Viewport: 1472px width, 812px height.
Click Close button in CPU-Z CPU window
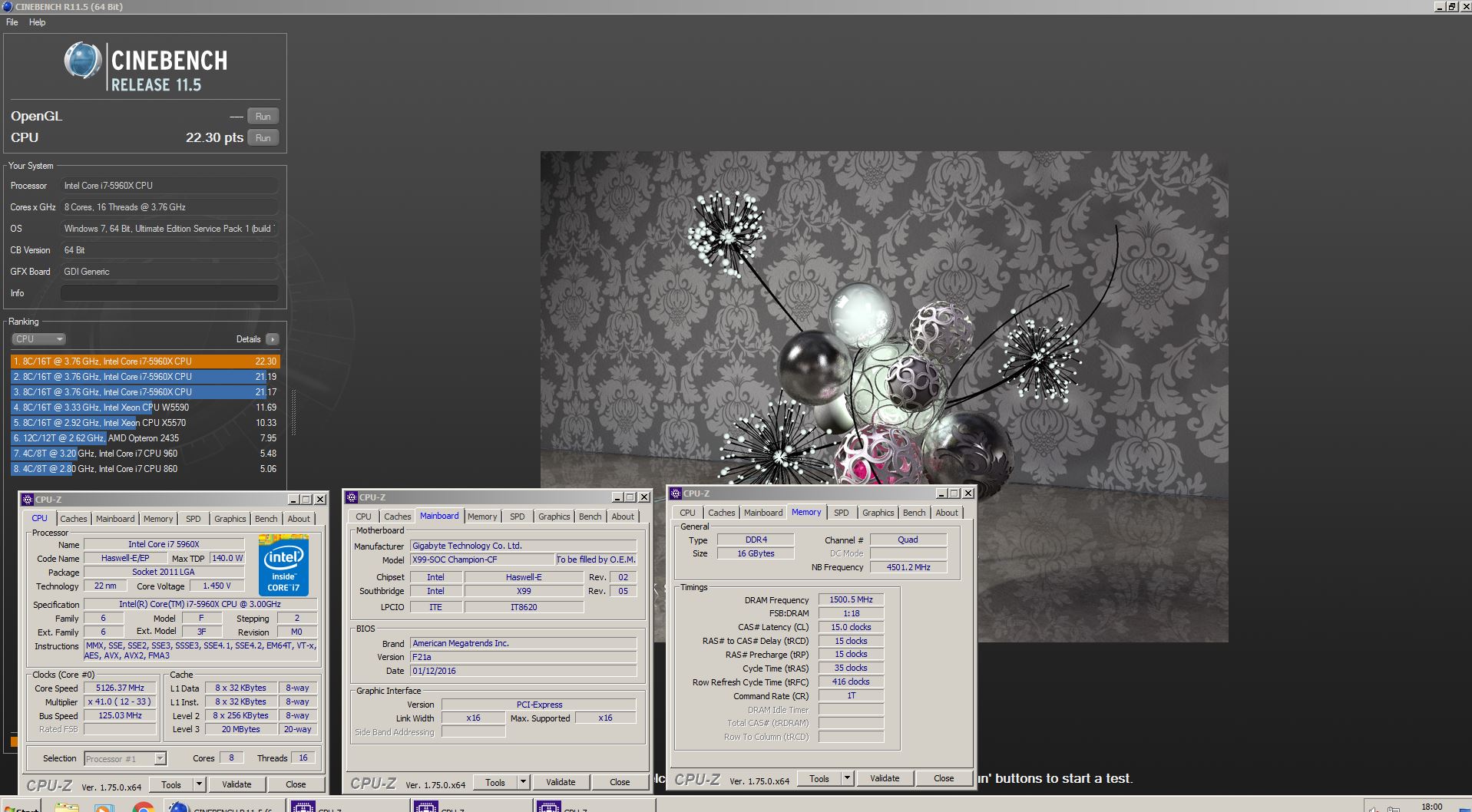click(296, 784)
